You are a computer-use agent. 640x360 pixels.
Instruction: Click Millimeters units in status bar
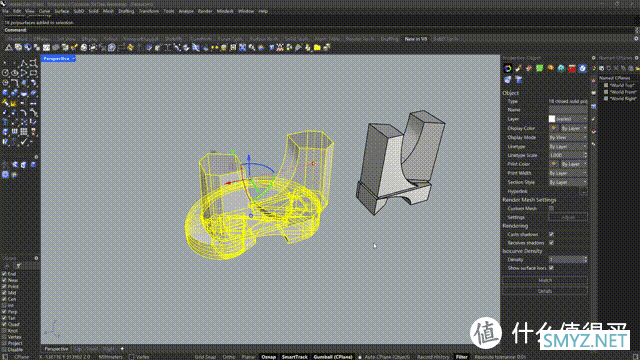click(x=111, y=357)
